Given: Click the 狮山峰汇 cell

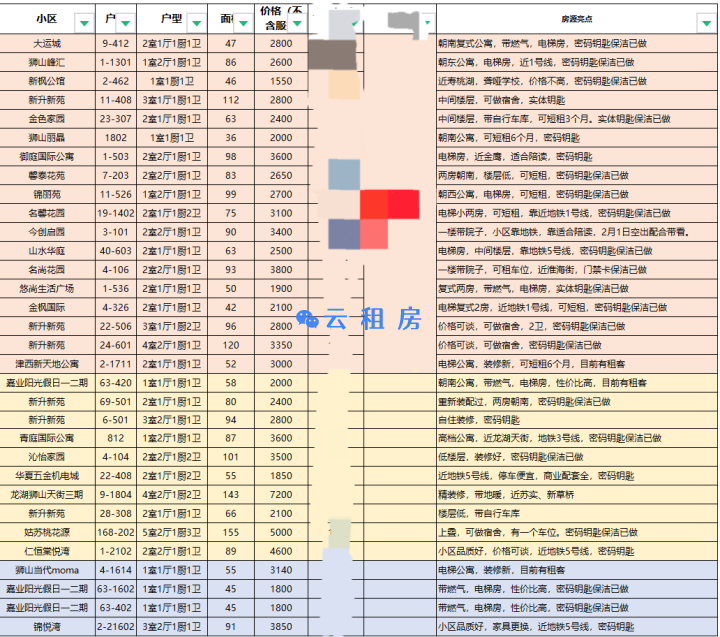Looking at the screenshot, I should coord(47,62).
